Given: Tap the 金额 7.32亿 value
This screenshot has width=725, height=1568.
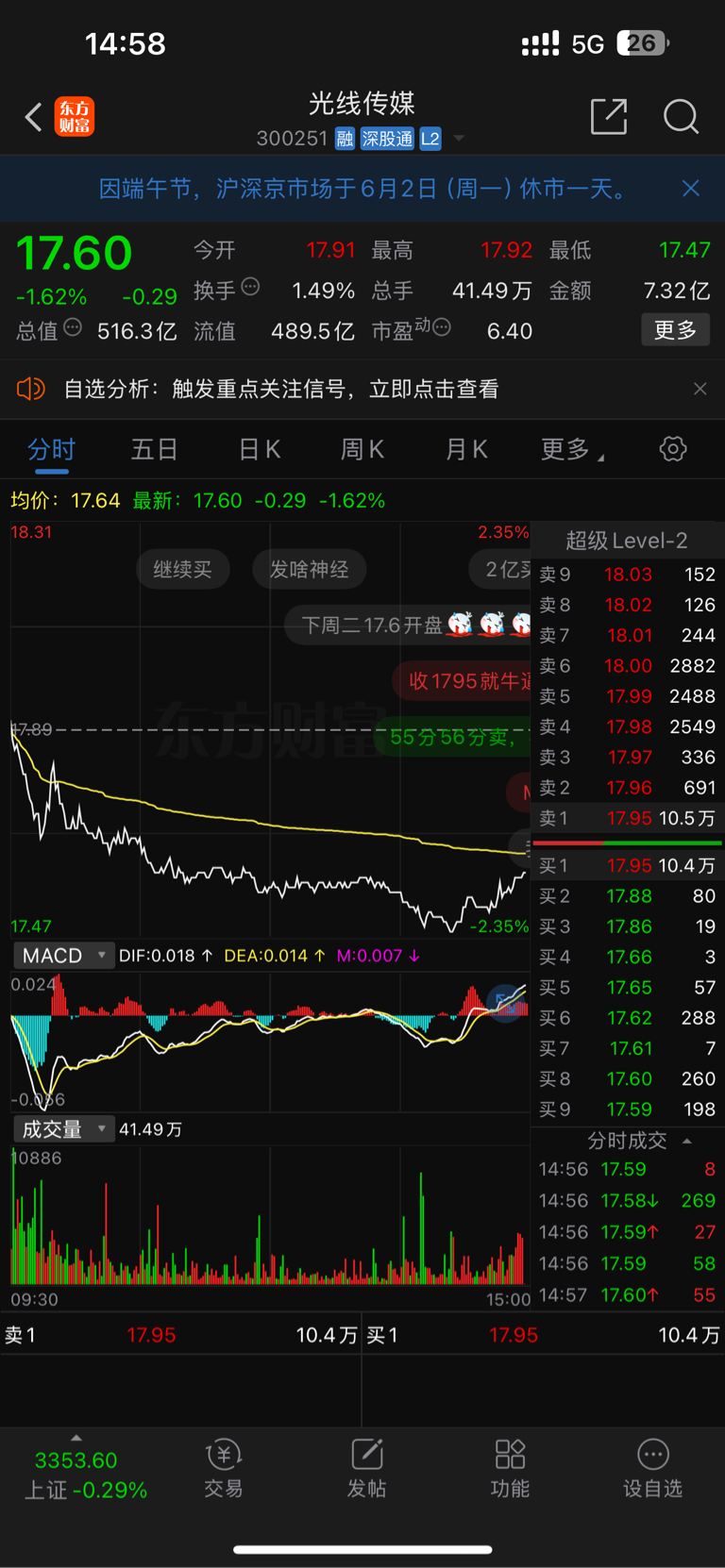Looking at the screenshot, I should 677,291.
